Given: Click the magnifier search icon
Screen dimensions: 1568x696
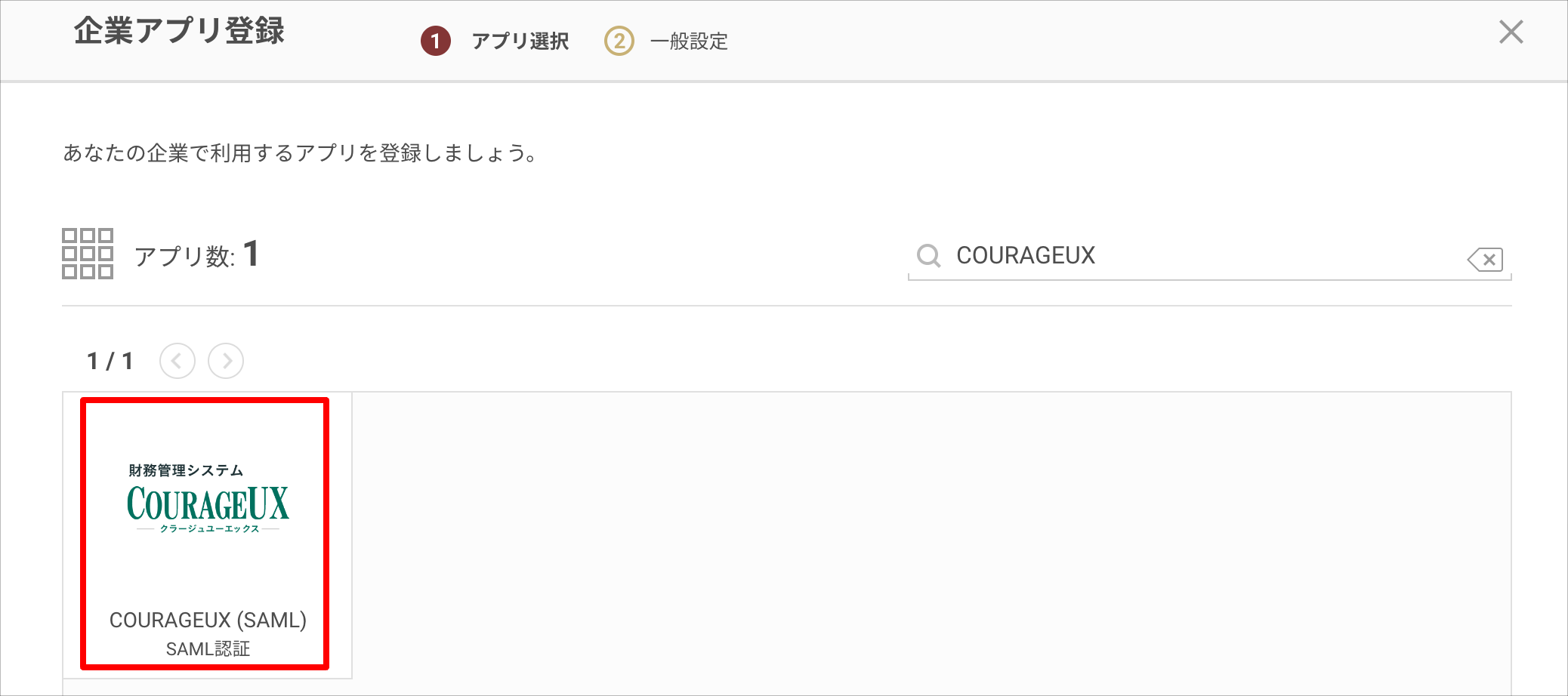Looking at the screenshot, I should [x=928, y=256].
